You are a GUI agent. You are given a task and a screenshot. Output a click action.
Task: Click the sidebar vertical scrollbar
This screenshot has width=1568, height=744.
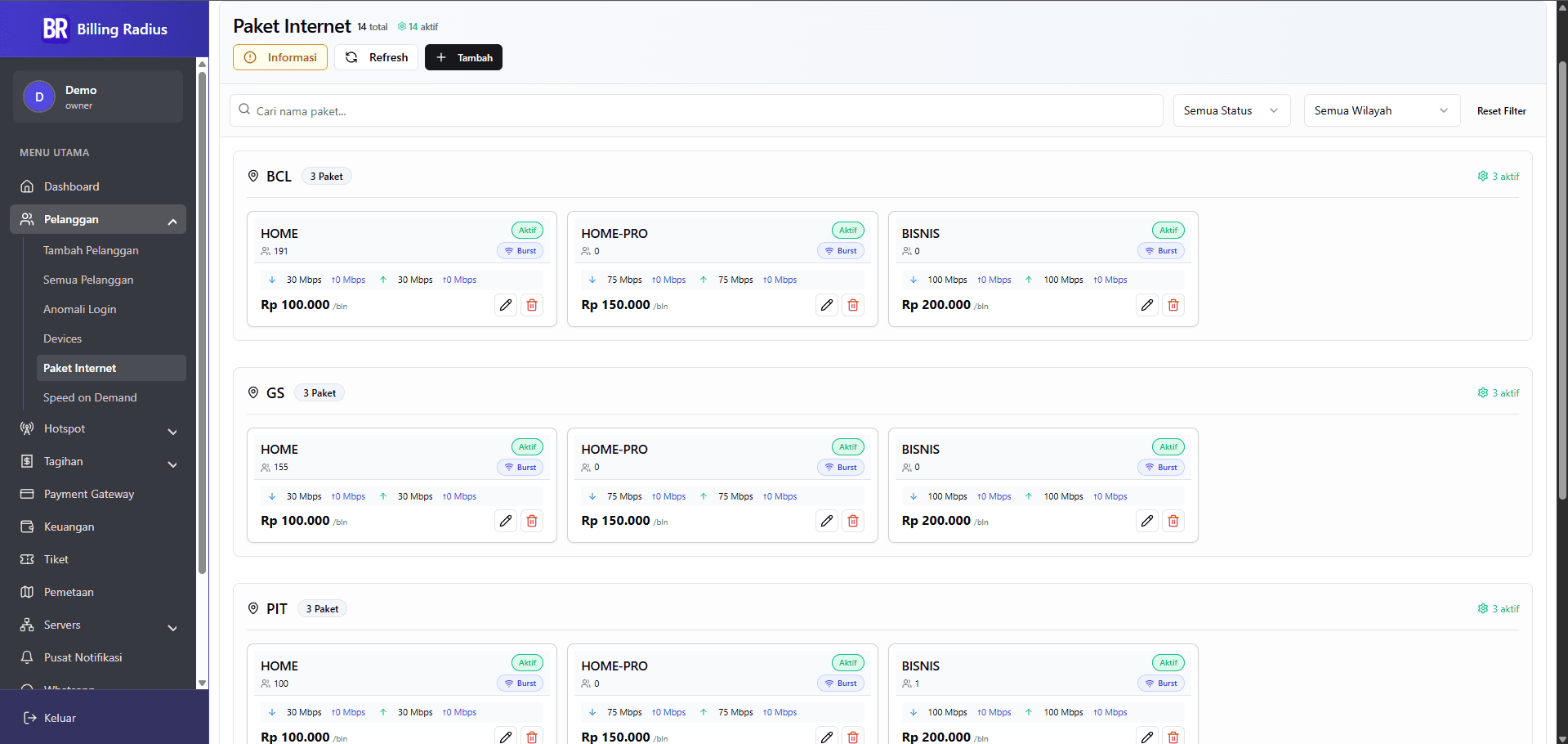click(x=202, y=323)
